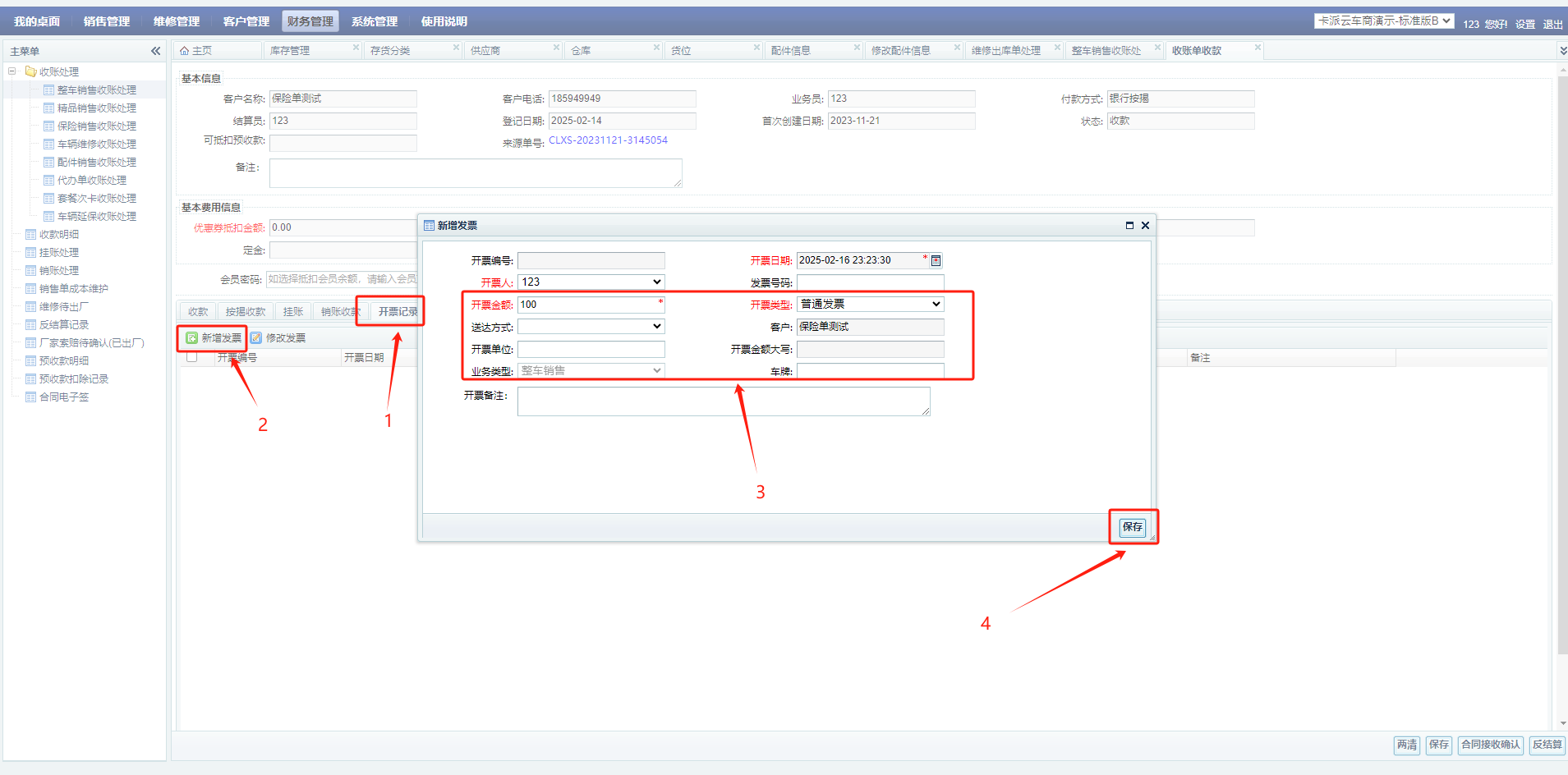The height and width of the screenshot is (775, 1568).
Task: Open source order link CLXS-20231121-3145054
Action: click(x=608, y=140)
